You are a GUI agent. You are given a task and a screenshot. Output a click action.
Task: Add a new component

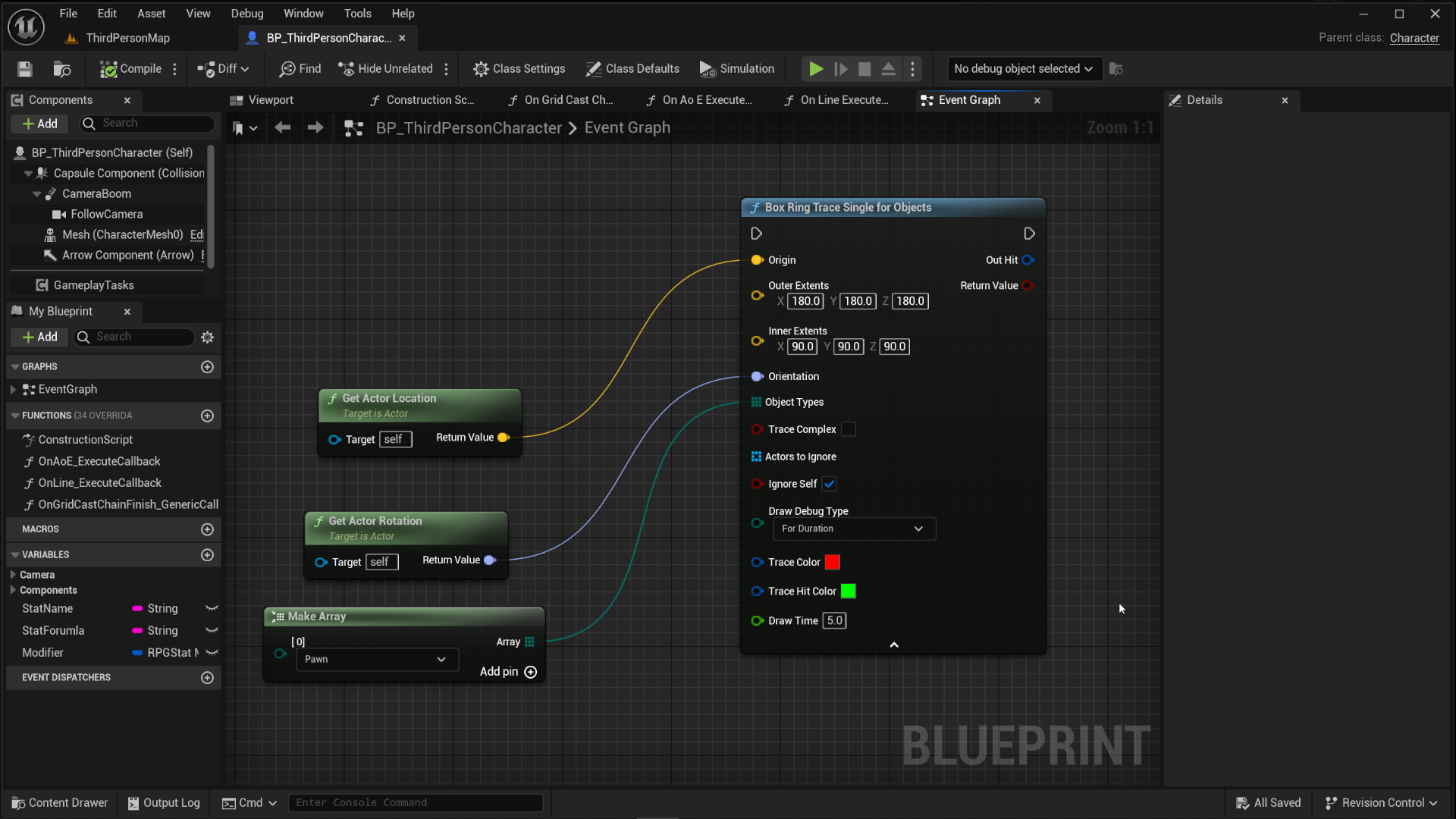pos(39,124)
